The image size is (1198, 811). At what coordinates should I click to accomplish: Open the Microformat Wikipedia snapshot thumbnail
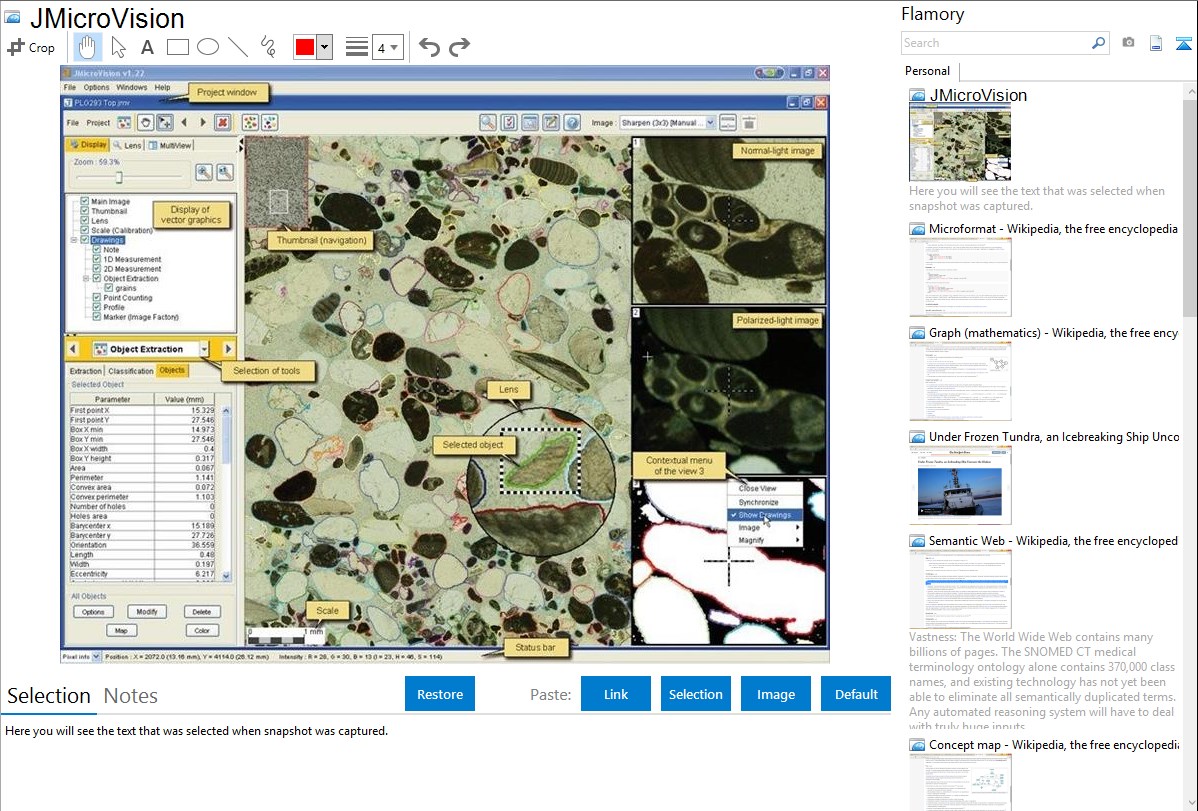[960, 277]
